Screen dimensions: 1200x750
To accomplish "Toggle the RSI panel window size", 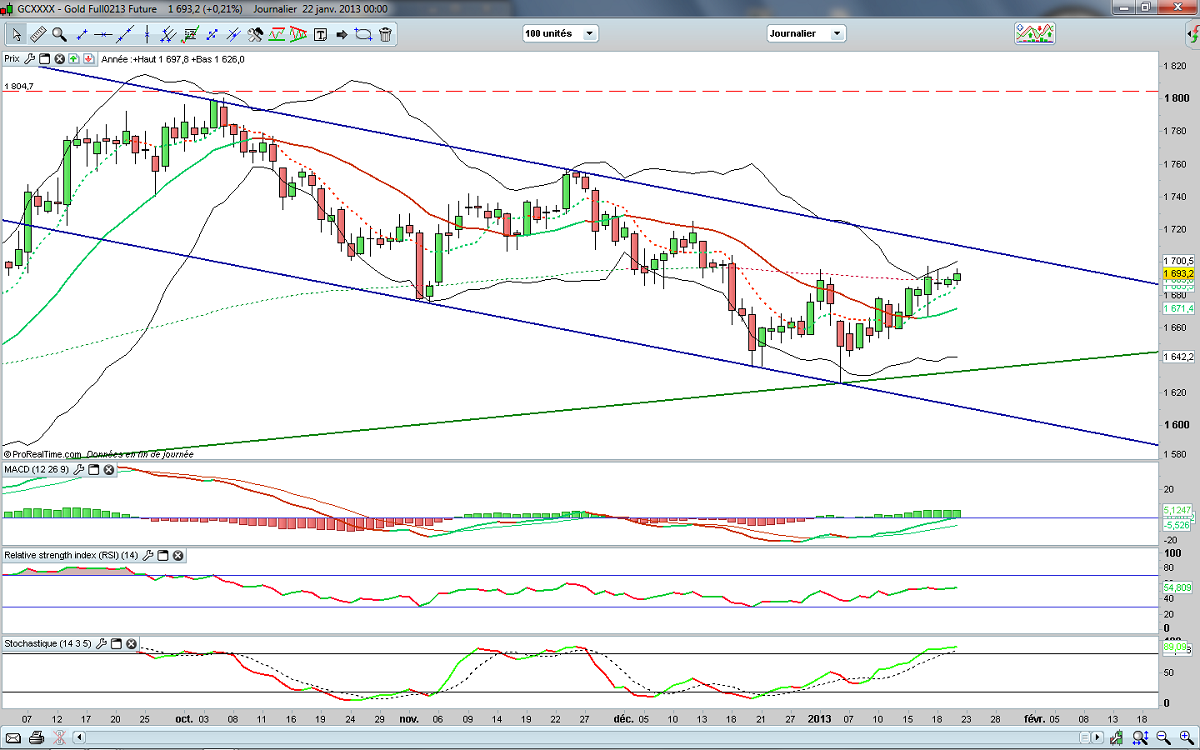I will point(162,554).
